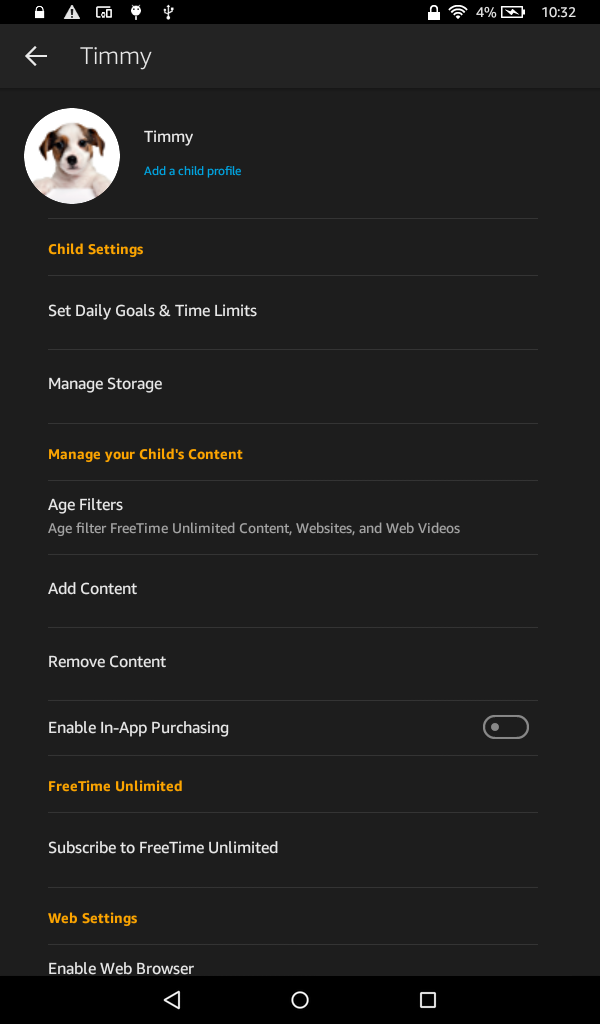Tap the USB notification icon
Screen dimensions: 600x1024
click(168, 12)
